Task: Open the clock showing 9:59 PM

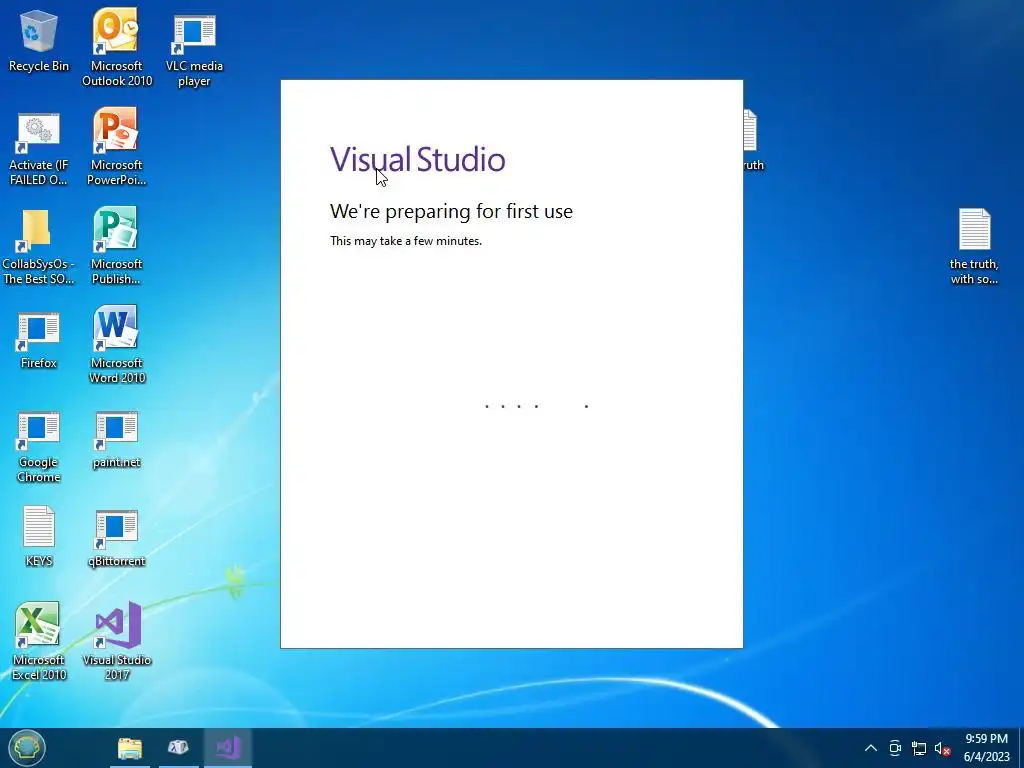Action: 986,748
